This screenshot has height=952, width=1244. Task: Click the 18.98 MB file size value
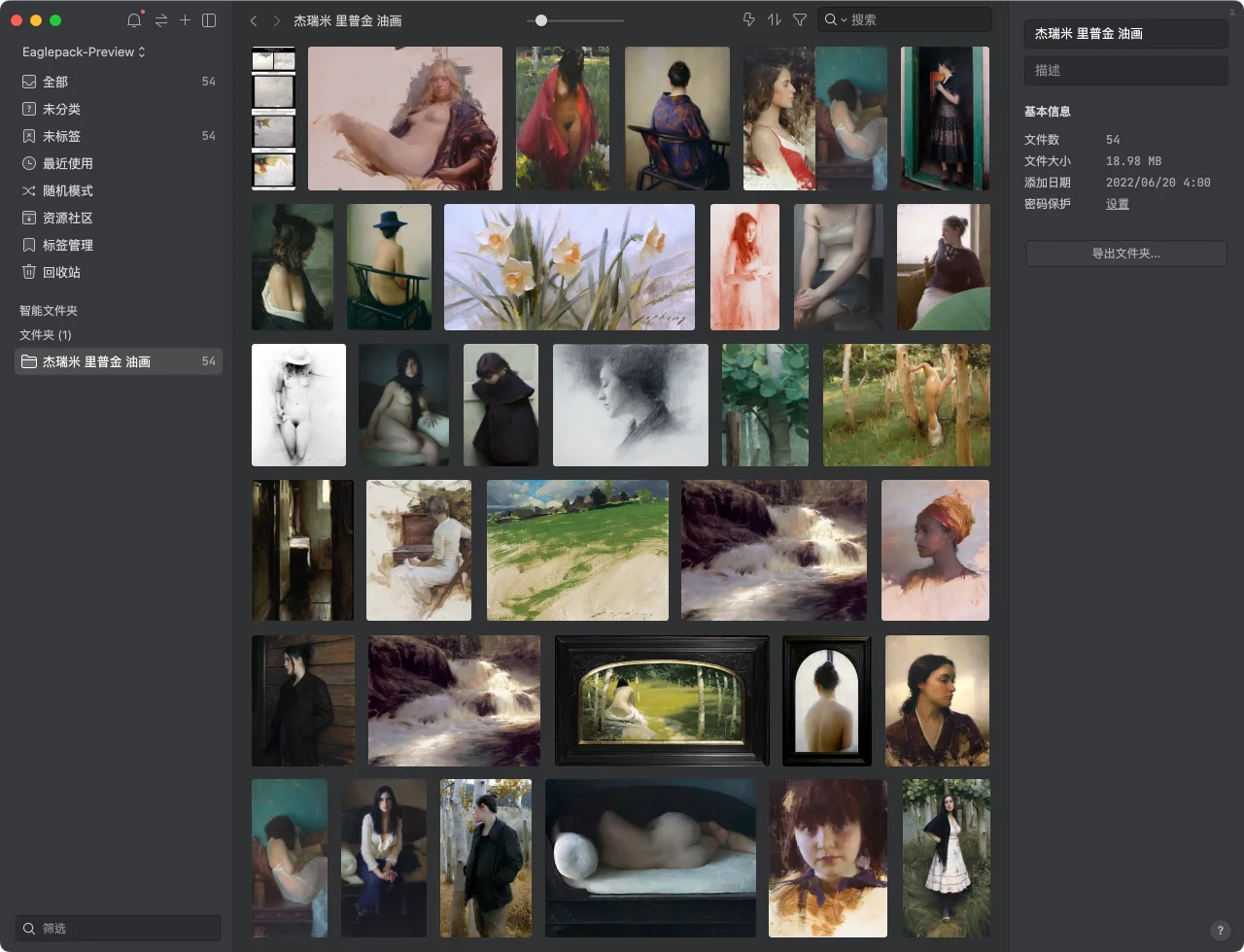pos(1133,161)
